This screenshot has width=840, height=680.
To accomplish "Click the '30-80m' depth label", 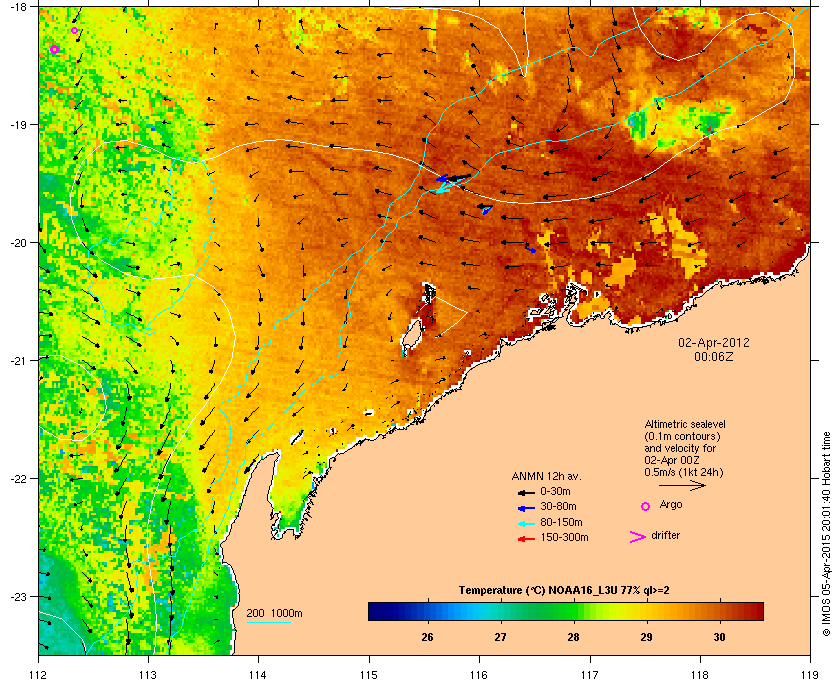I will coord(558,506).
